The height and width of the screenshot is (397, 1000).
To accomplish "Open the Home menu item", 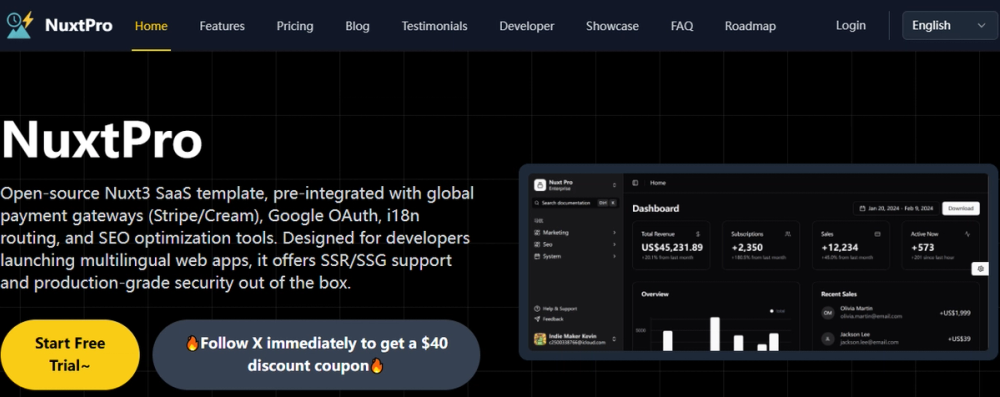I will tap(151, 26).
